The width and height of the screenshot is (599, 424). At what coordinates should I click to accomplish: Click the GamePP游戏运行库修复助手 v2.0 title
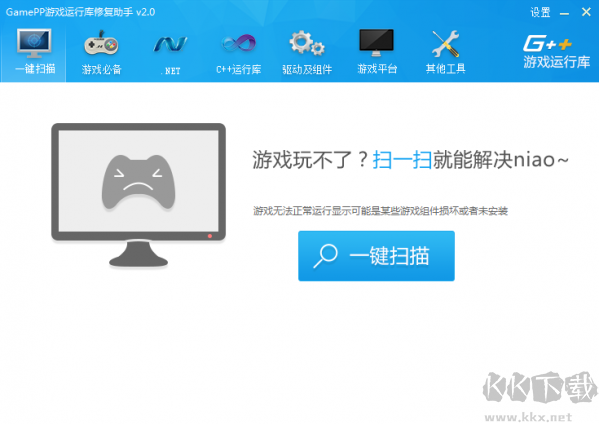[x=80, y=12]
